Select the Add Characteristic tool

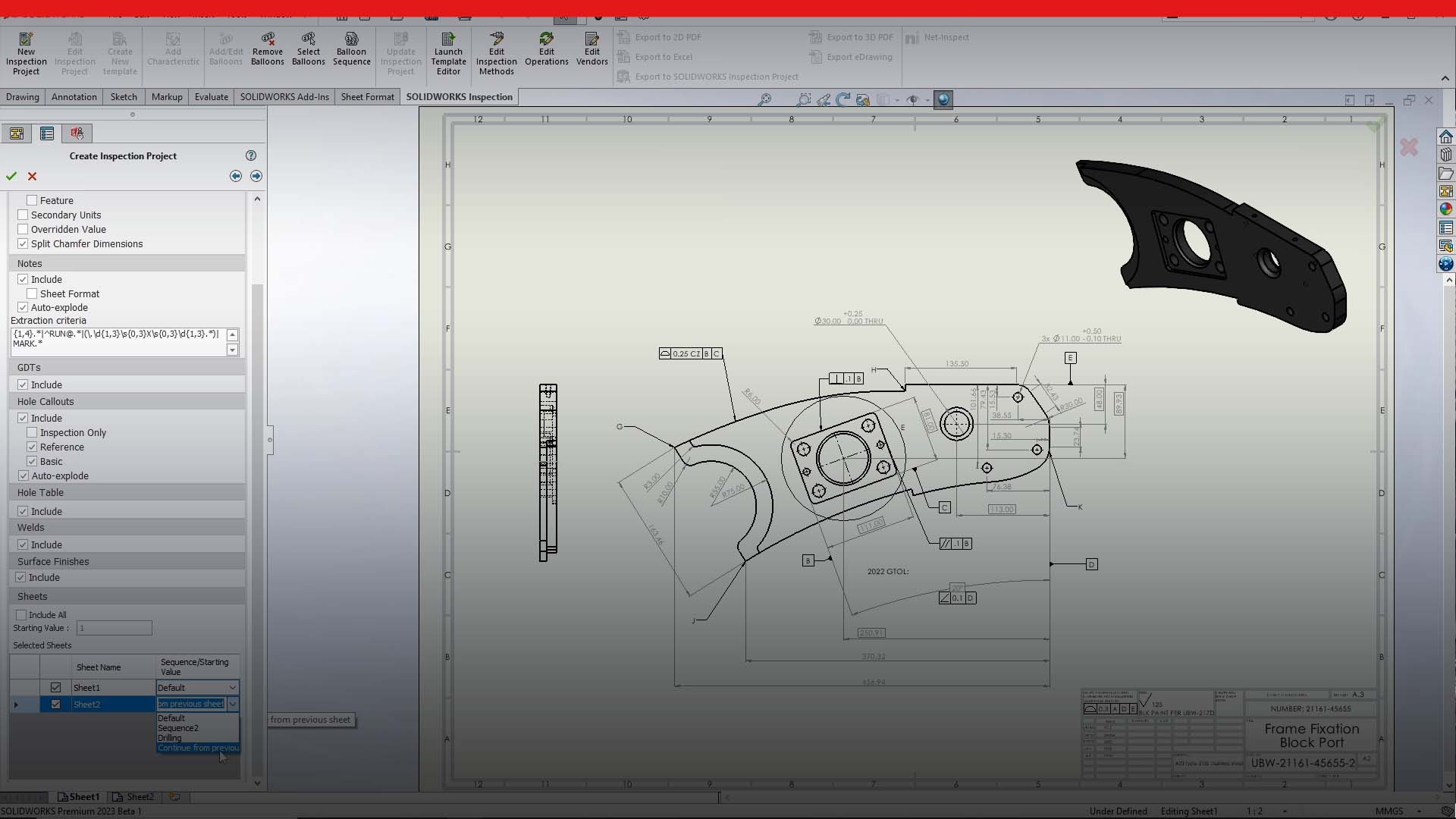173,47
